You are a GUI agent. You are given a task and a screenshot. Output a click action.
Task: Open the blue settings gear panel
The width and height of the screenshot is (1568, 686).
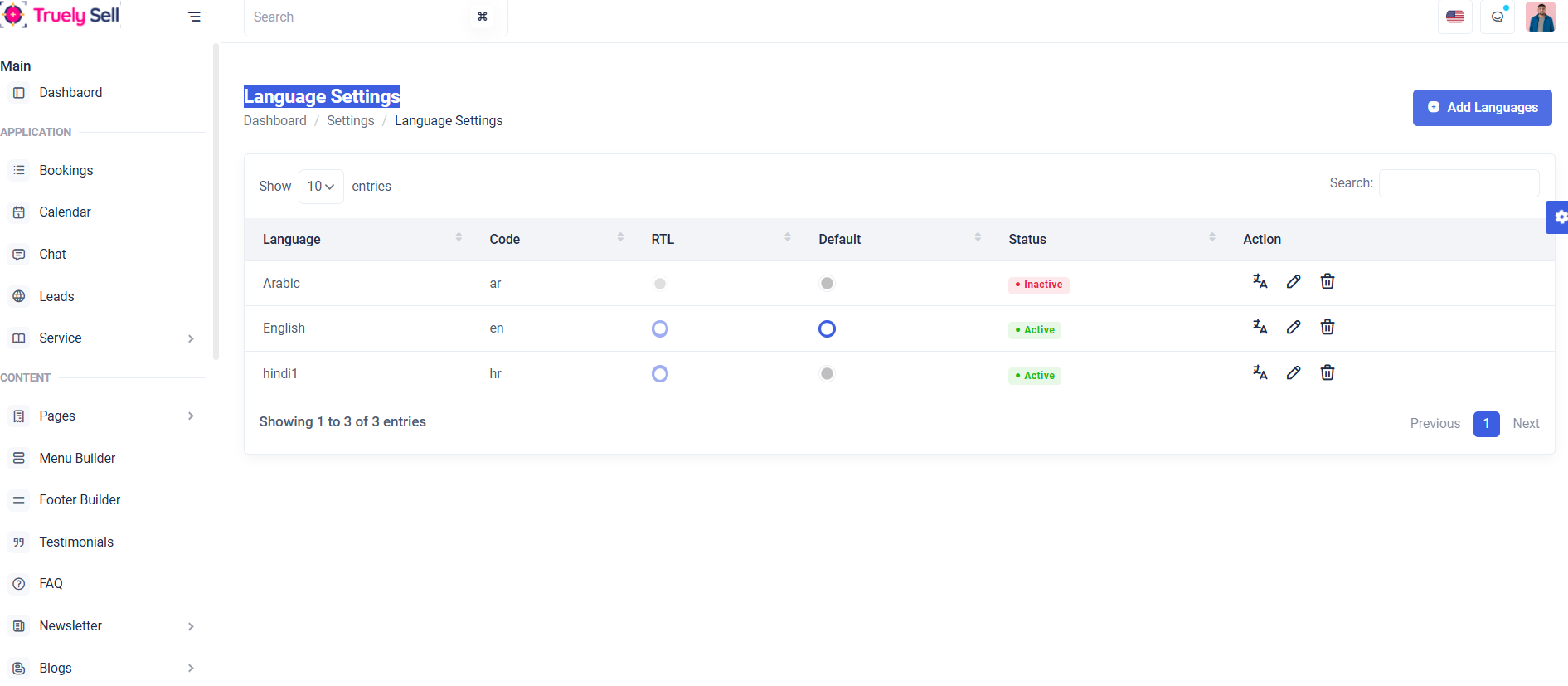click(1559, 217)
